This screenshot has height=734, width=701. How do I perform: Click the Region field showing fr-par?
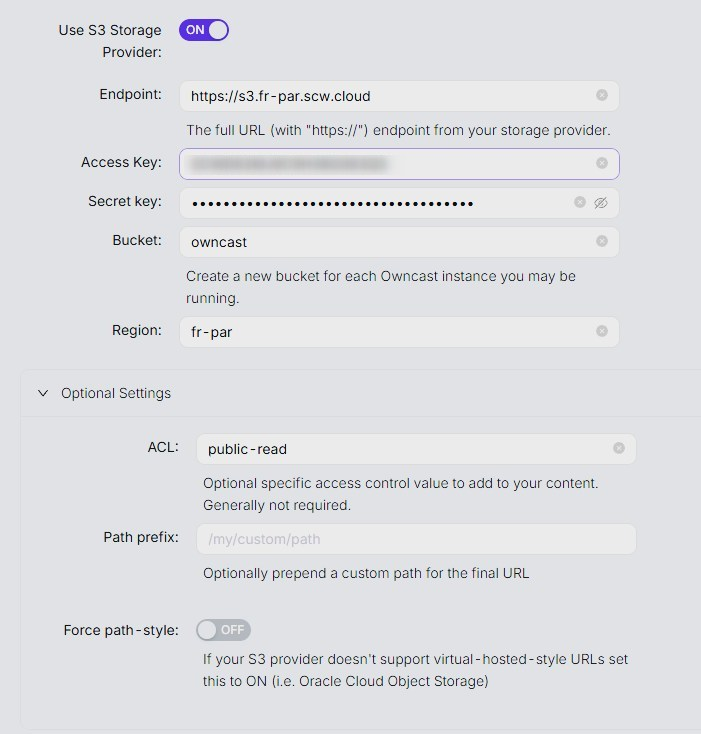click(x=385, y=331)
